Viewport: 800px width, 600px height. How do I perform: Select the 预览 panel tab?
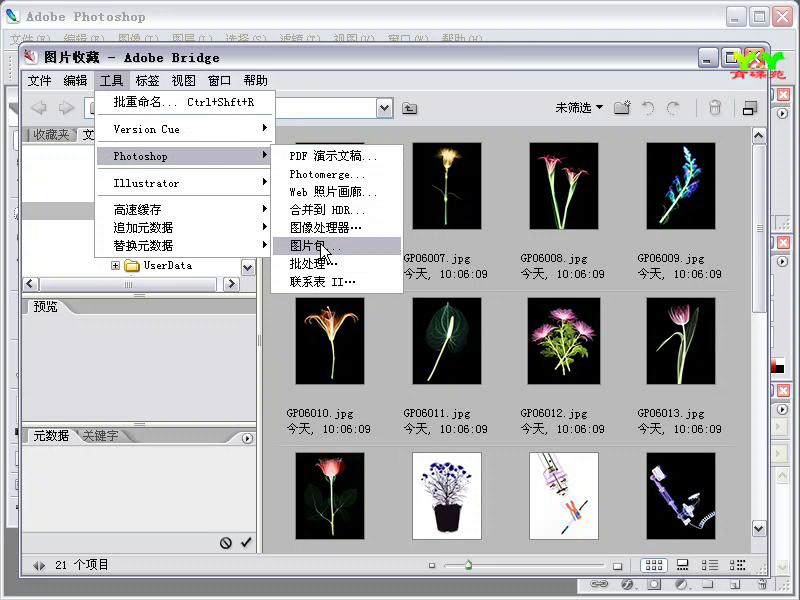[45, 307]
